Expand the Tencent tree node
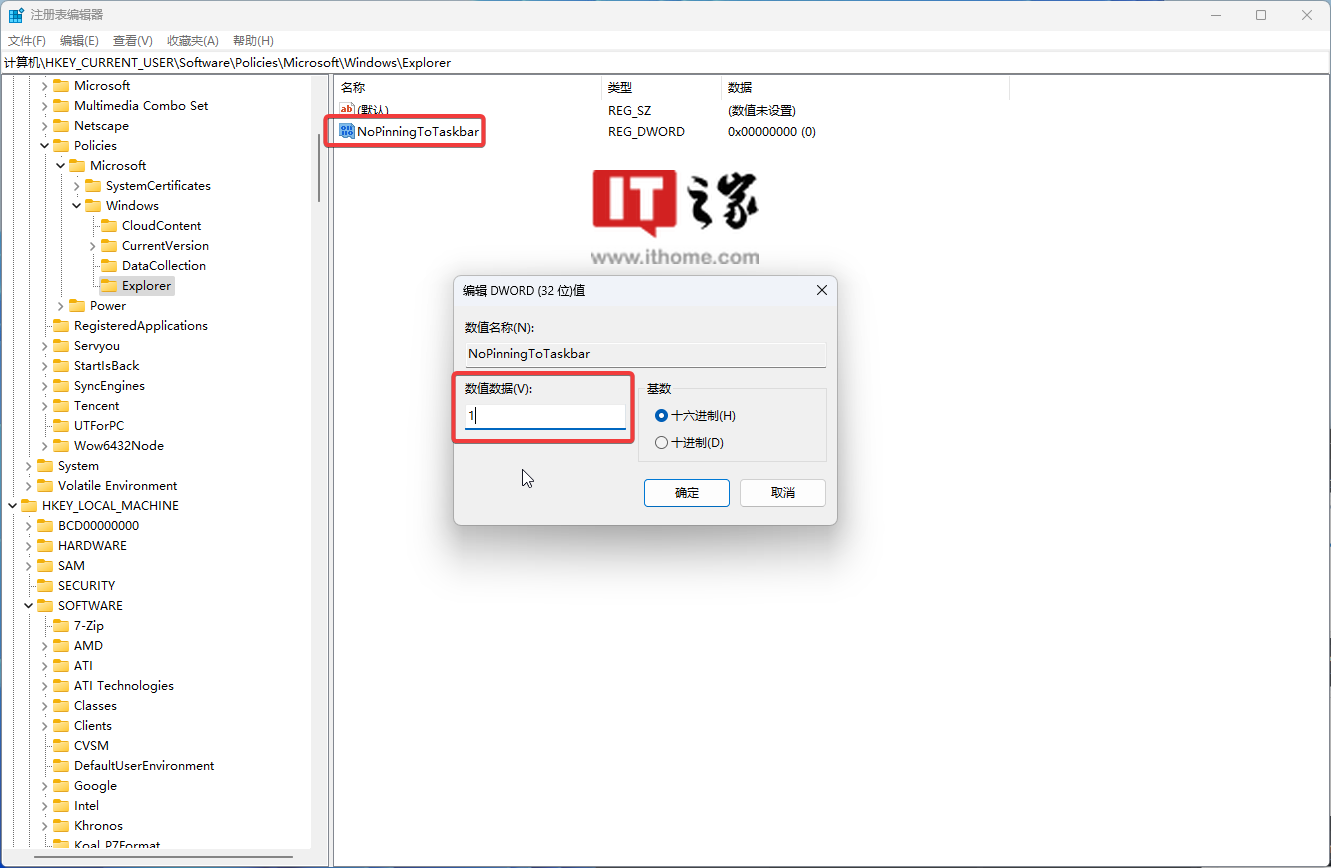 tap(45, 406)
